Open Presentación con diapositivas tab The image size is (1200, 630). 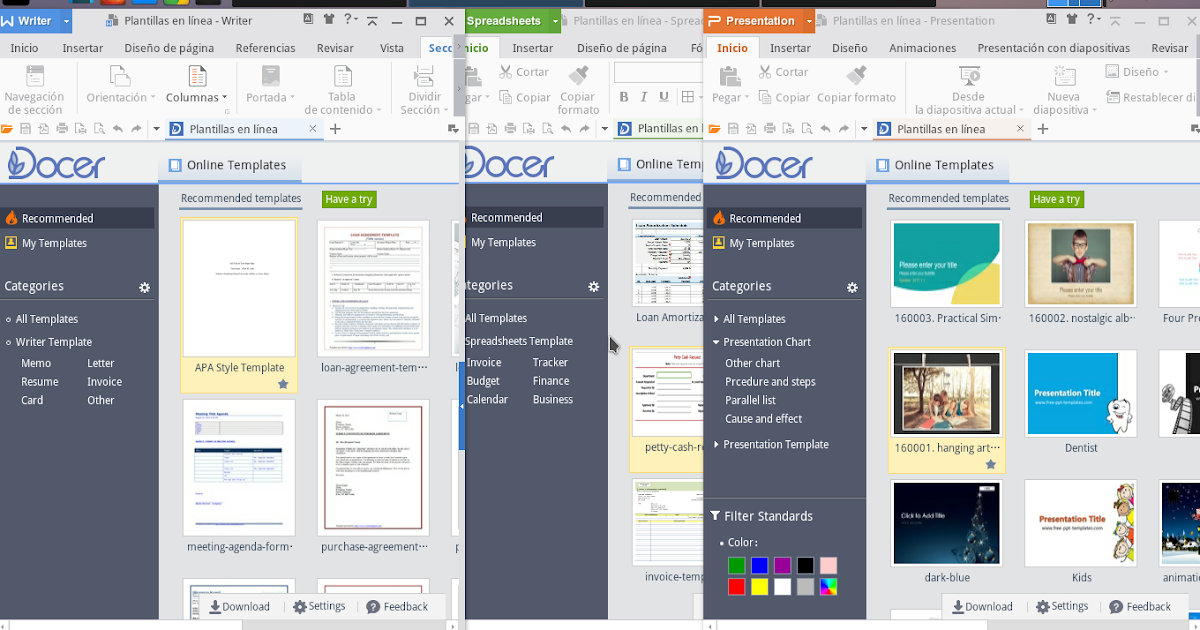click(1054, 48)
